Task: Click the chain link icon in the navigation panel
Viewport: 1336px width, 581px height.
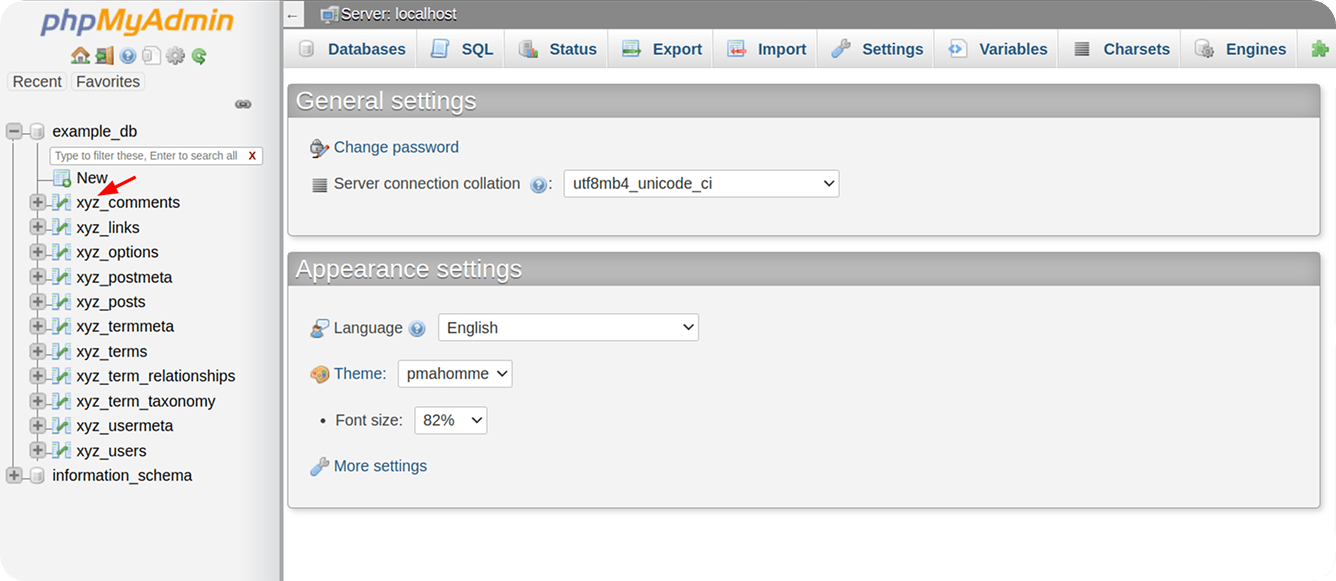Action: coord(242,104)
